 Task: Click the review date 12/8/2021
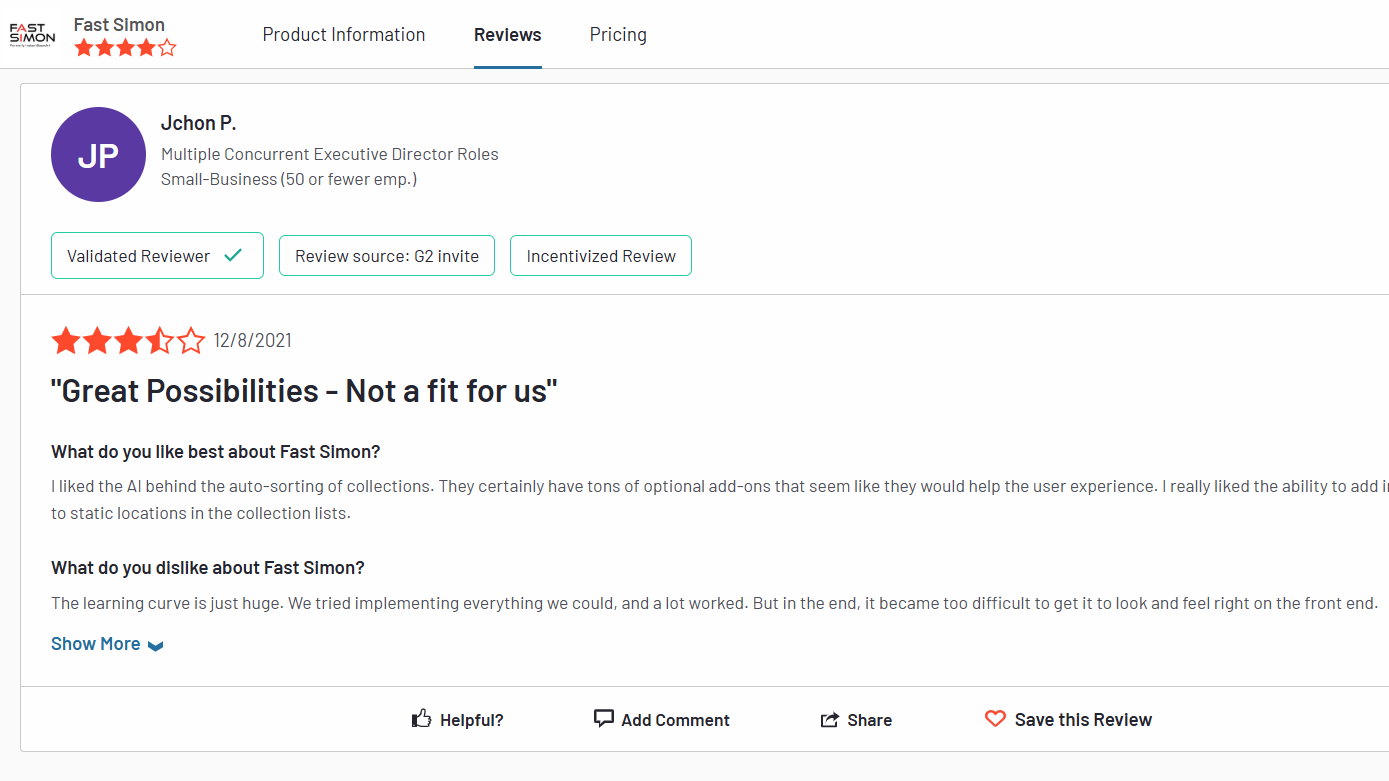(x=252, y=341)
